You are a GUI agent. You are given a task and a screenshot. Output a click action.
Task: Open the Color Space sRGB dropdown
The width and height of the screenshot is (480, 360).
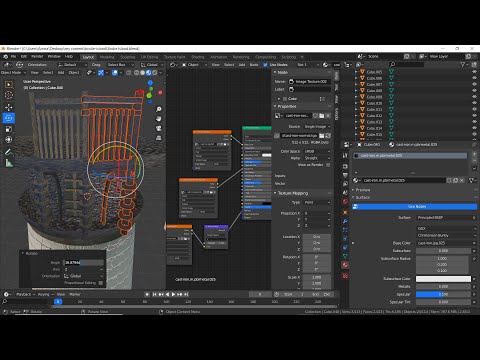[317, 151]
